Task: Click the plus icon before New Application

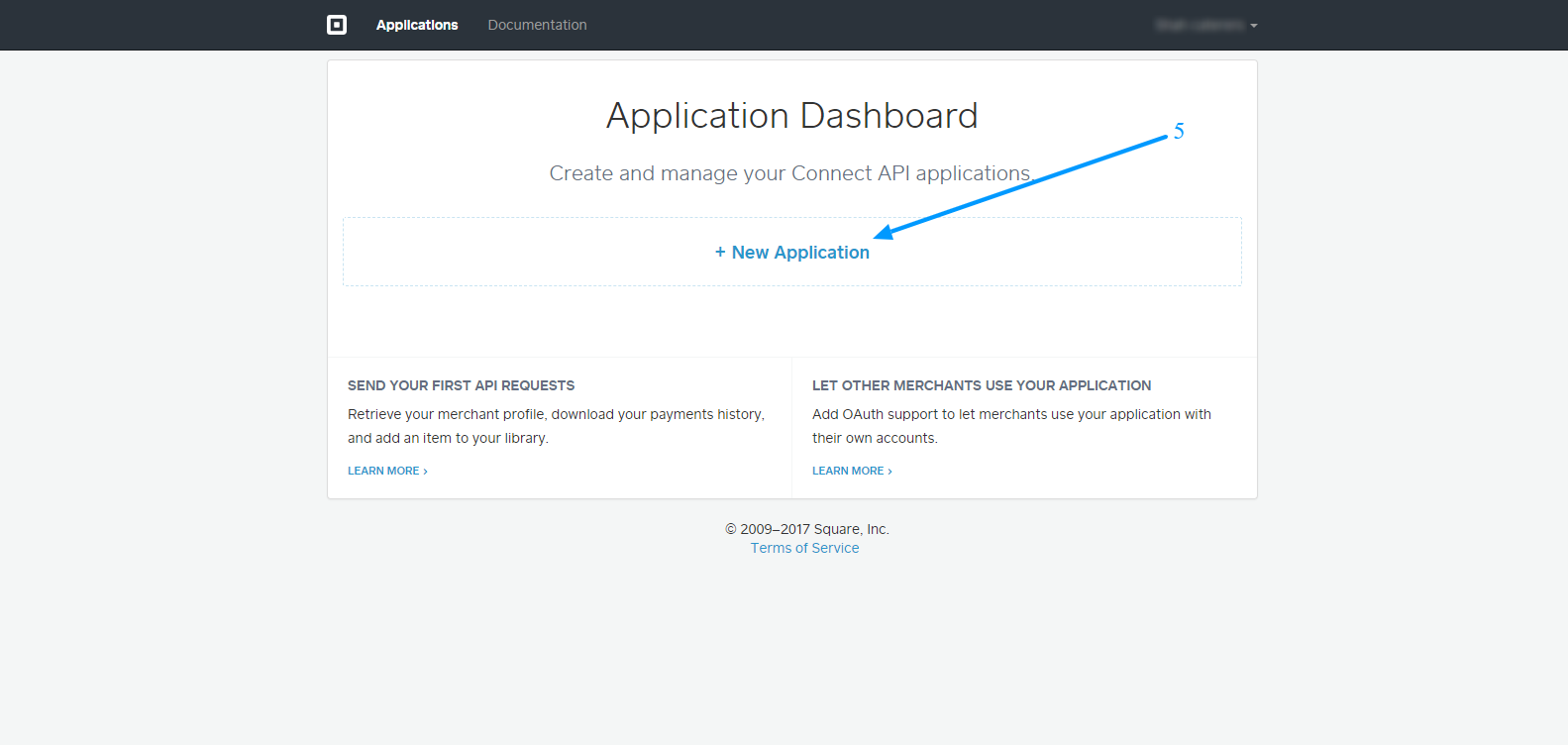Action: click(720, 253)
